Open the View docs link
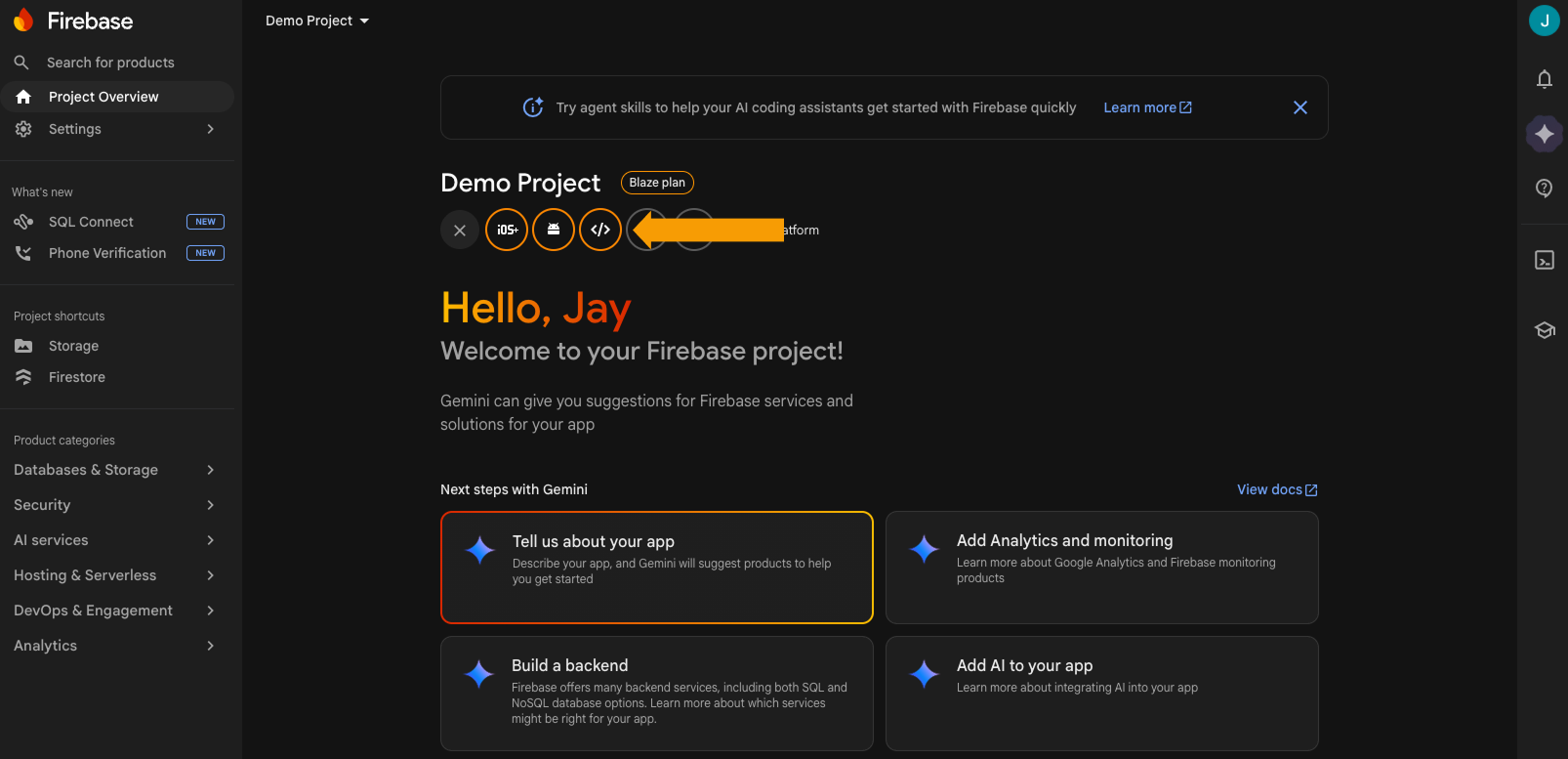 [1277, 489]
